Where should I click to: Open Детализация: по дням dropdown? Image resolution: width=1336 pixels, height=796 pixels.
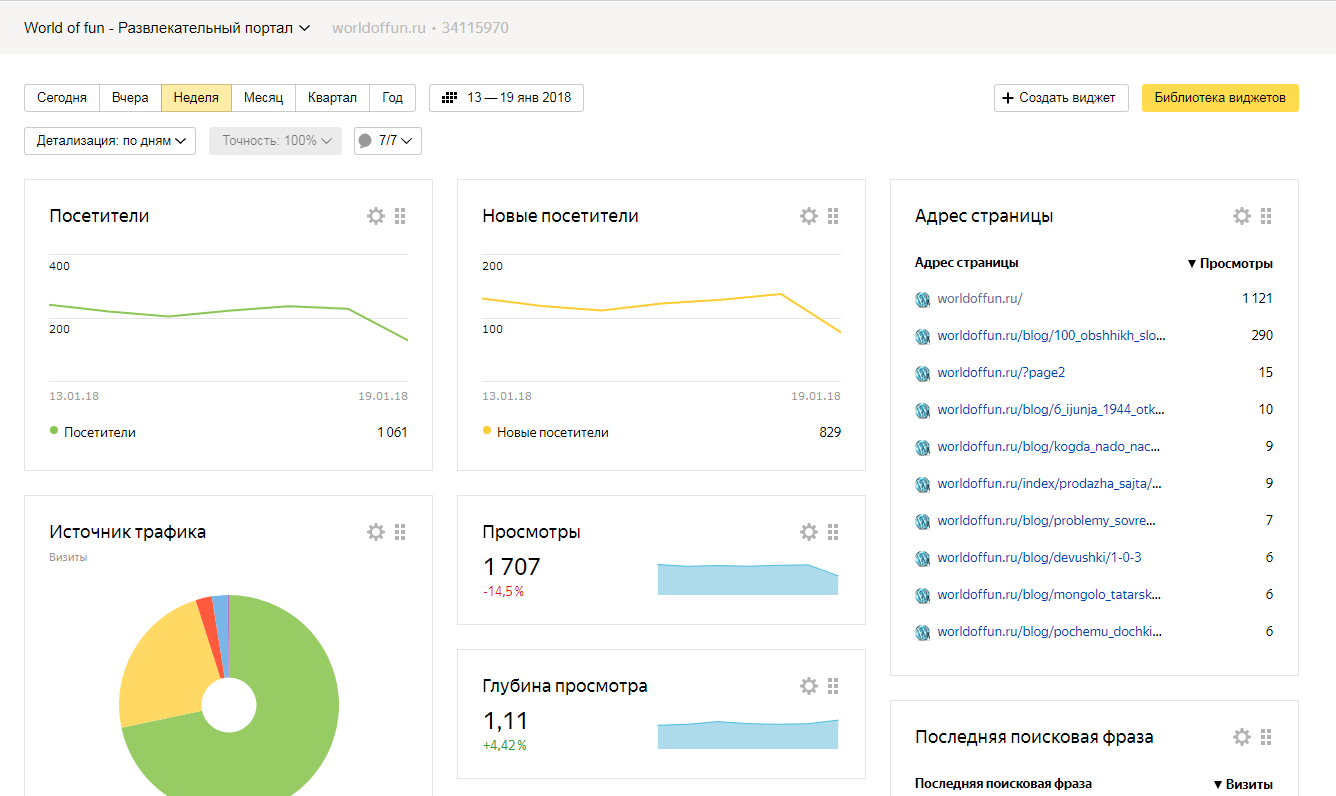click(x=110, y=141)
